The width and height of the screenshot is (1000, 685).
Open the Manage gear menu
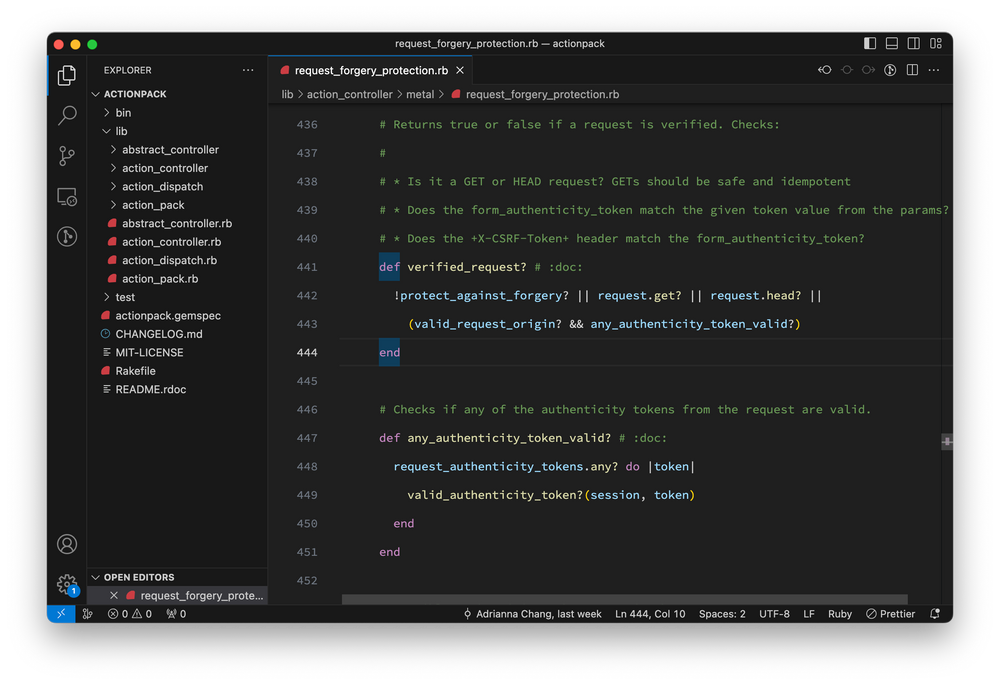(67, 584)
